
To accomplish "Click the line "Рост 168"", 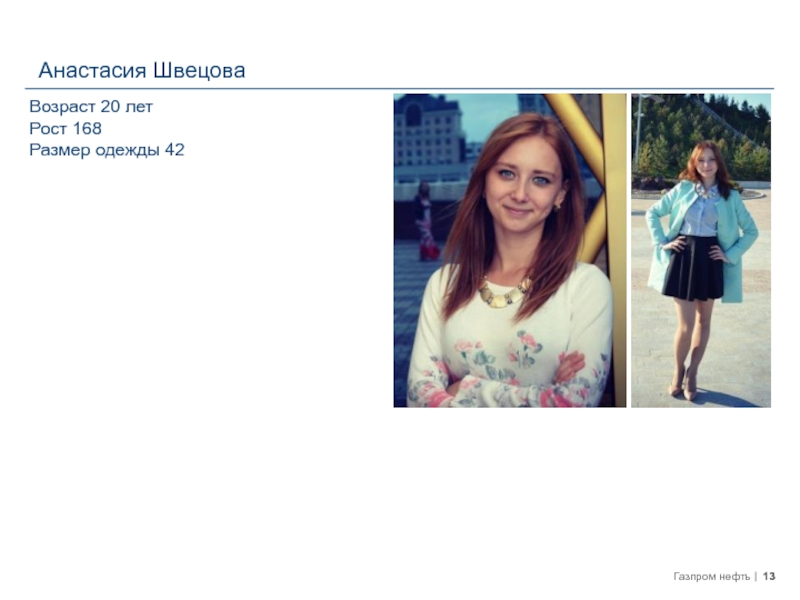I will pyautogui.click(x=65, y=129).
